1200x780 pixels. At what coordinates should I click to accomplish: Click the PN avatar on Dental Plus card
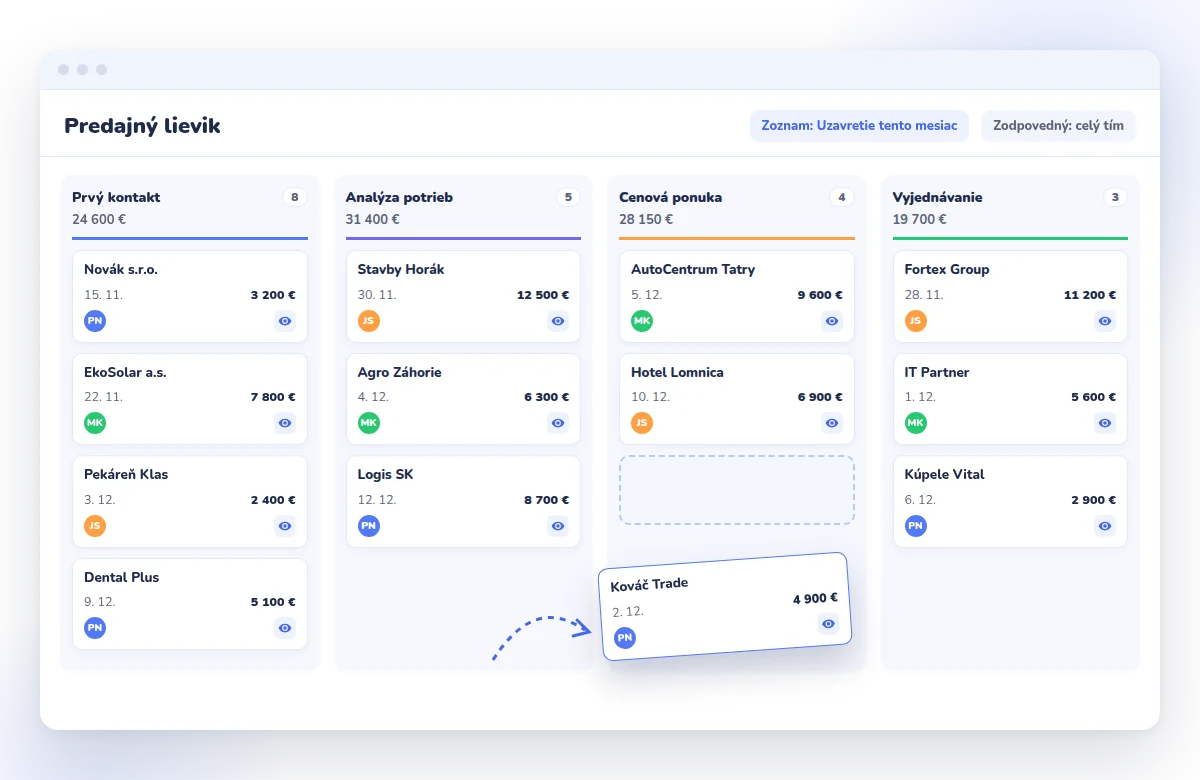point(95,628)
